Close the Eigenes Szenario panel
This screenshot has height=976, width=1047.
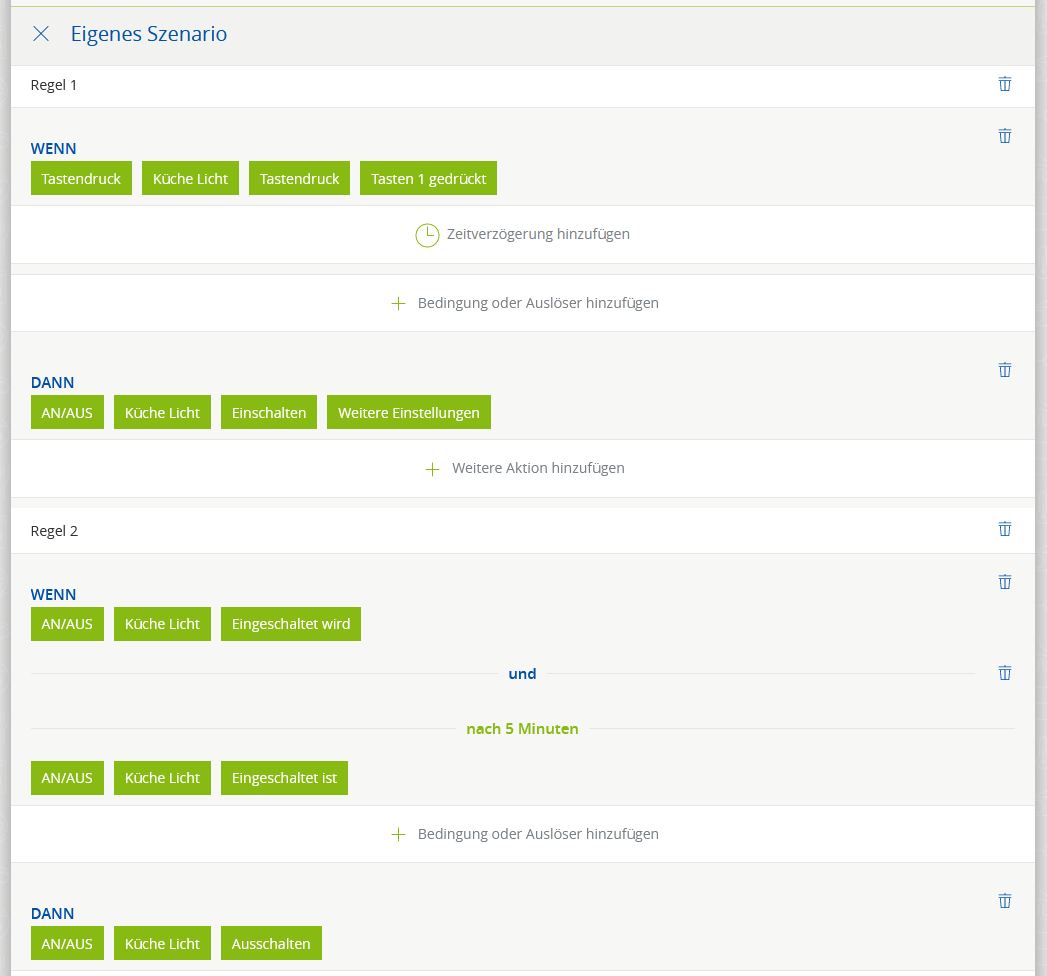(x=41, y=34)
